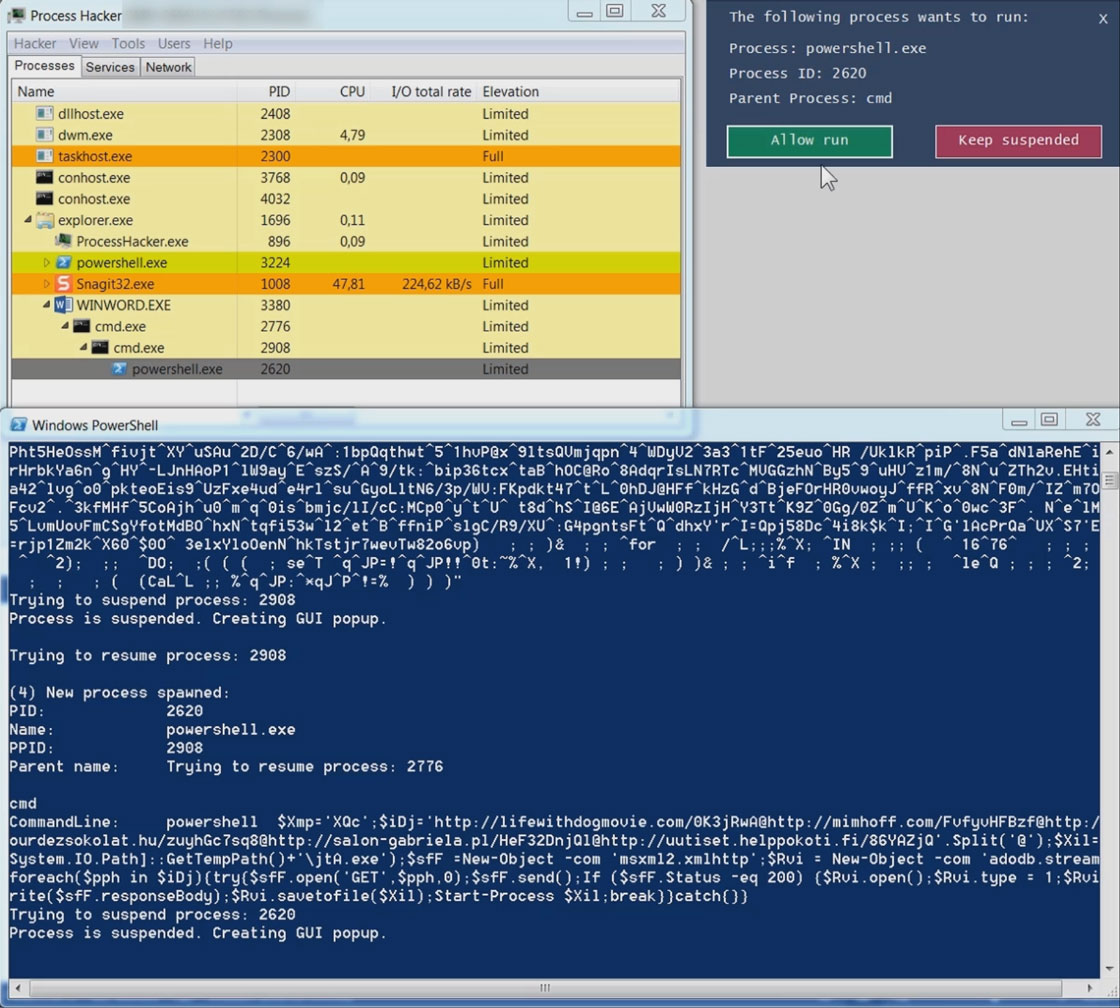Viewport: 1120px width, 1008px height.
Task: Click the conhost.exe icon for PID 4032
Action: tap(44, 199)
